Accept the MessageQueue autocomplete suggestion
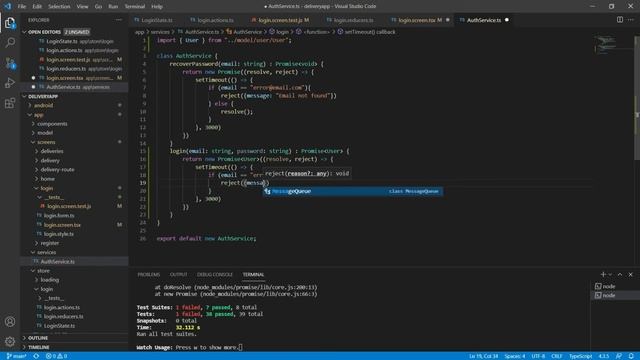Image resolution: width=640 pixels, height=360 pixels. pyautogui.click(x=353, y=191)
